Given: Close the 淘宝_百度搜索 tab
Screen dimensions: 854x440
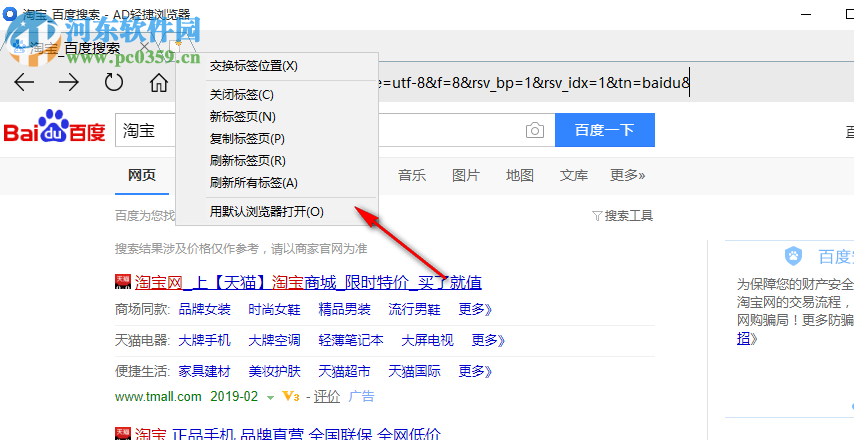Looking at the screenshot, I should (x=144, y=47).
